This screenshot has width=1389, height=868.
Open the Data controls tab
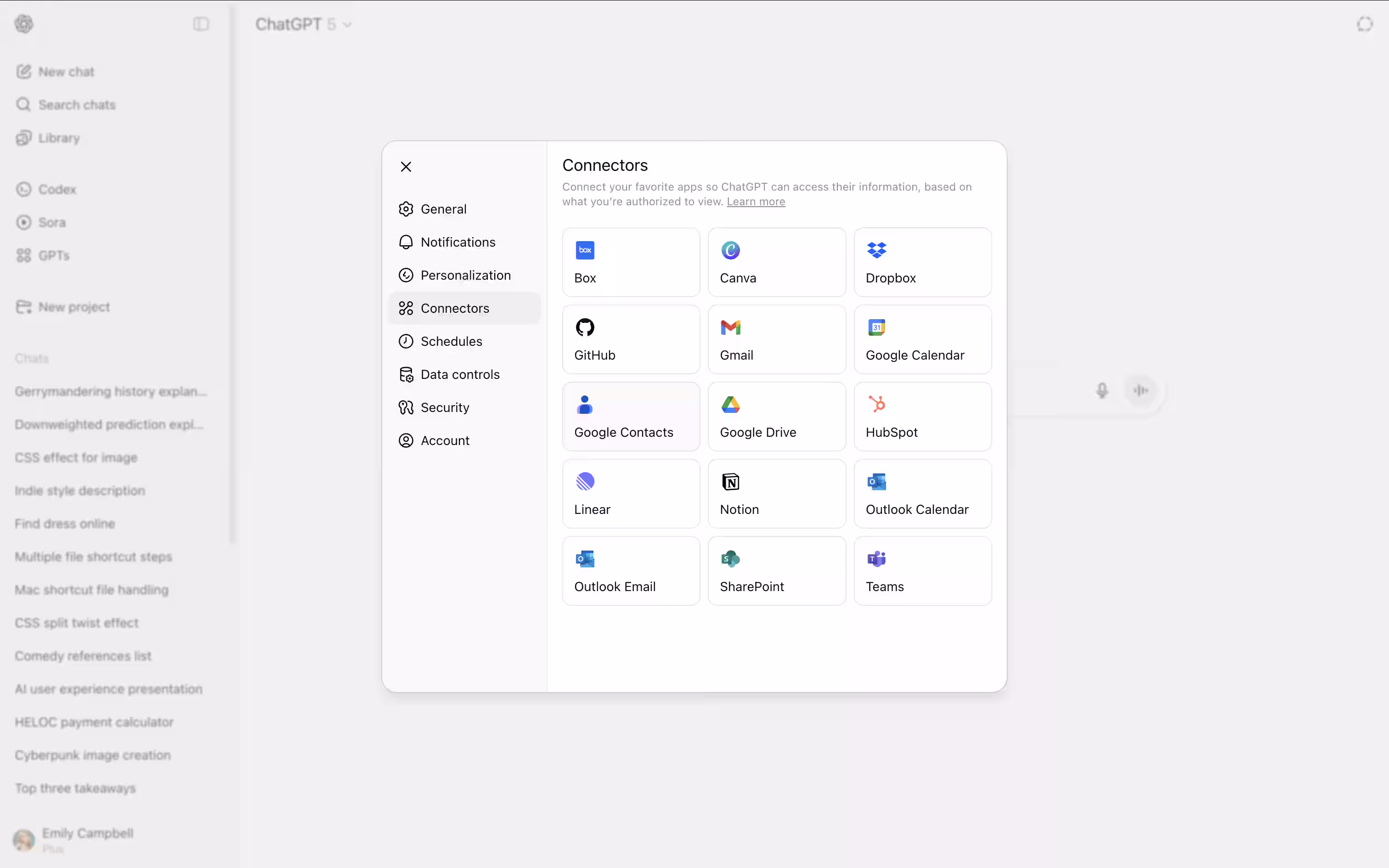[x=464, y=374]
